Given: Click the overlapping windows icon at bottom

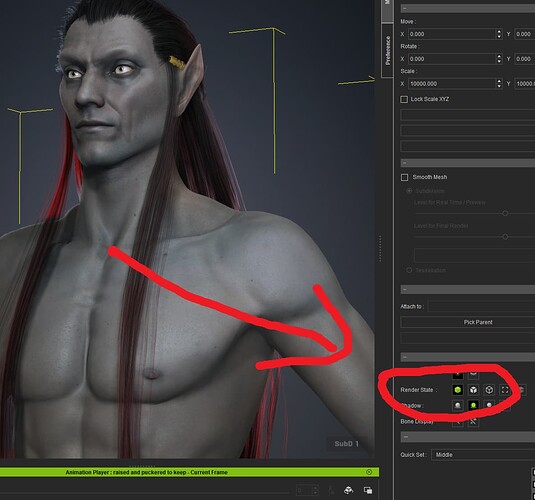Looking at the screenshot, I should pos(368,490).
